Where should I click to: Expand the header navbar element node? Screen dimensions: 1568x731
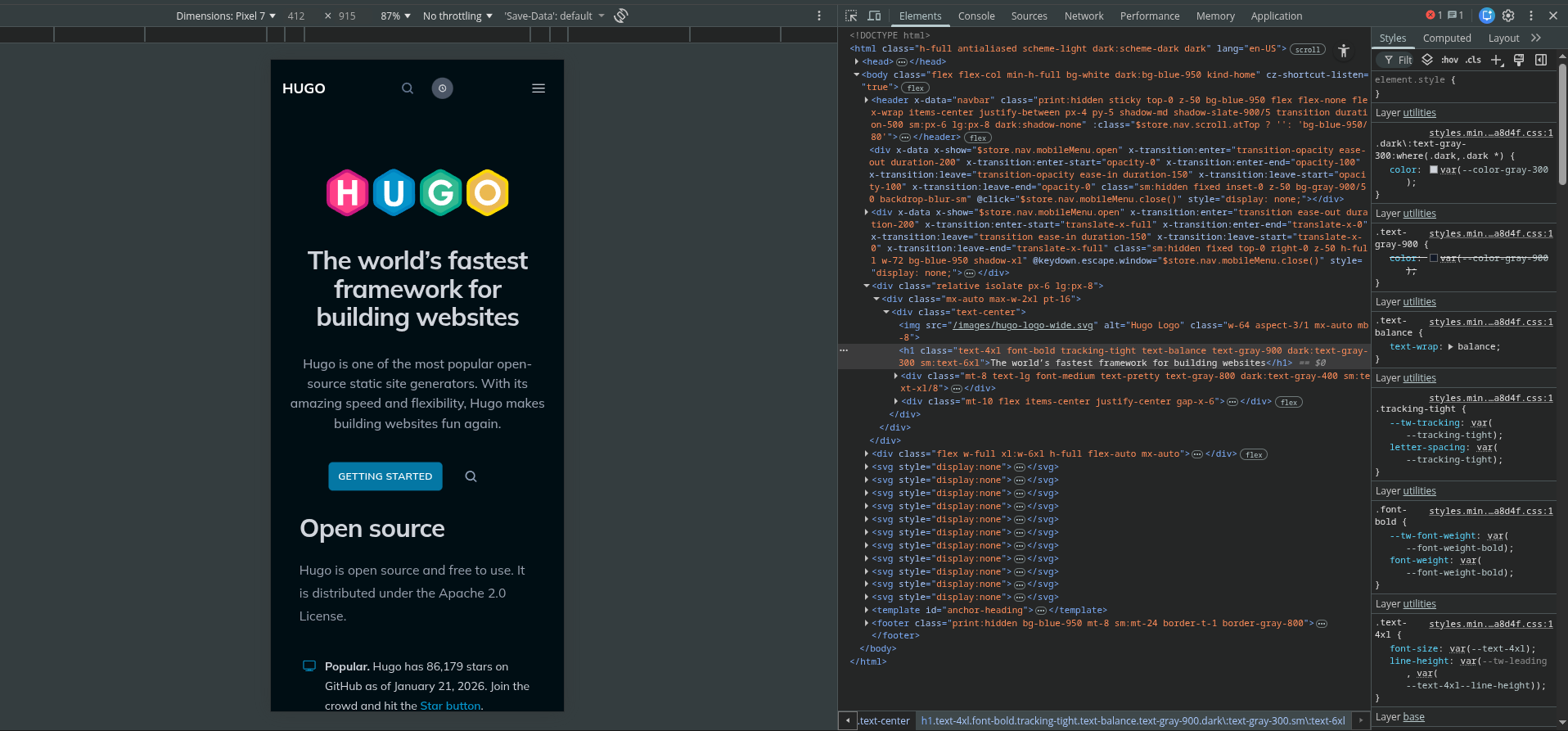click(866, 100)
